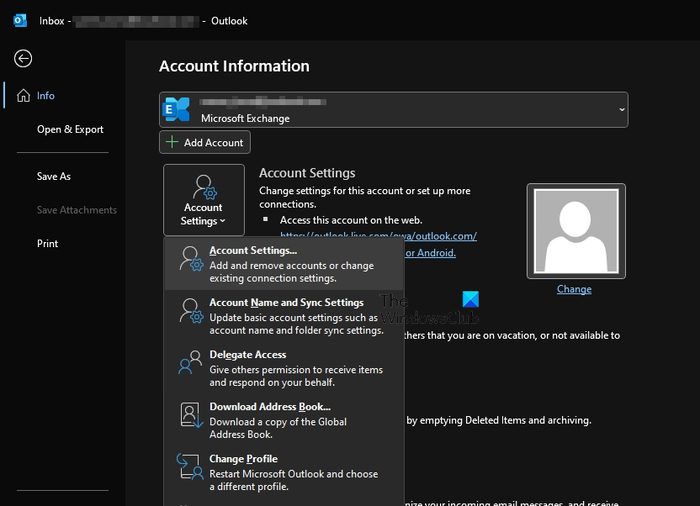This screenshot has width=700, height=506.
Task: Expand the account selector dropdown
Action: pyautogui.click(x=621, y=109)
